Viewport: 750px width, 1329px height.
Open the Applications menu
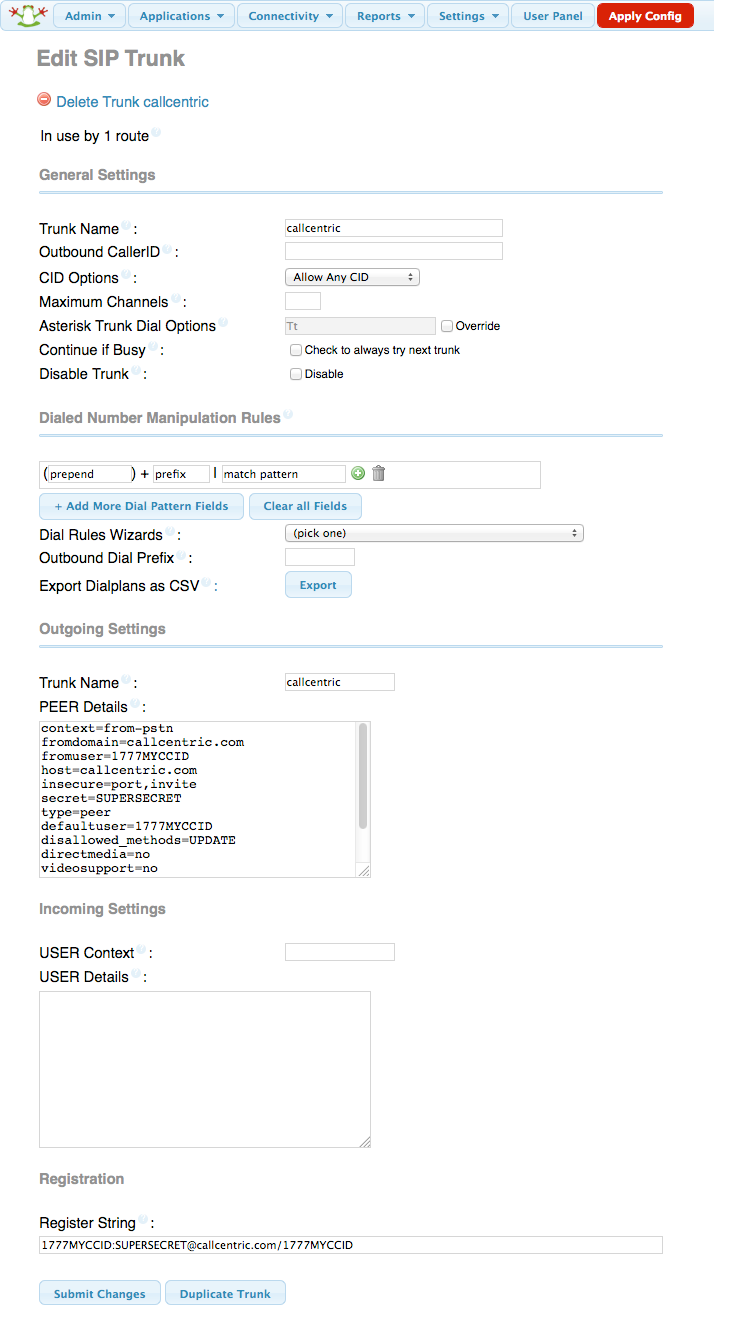(x=182, y=16)
